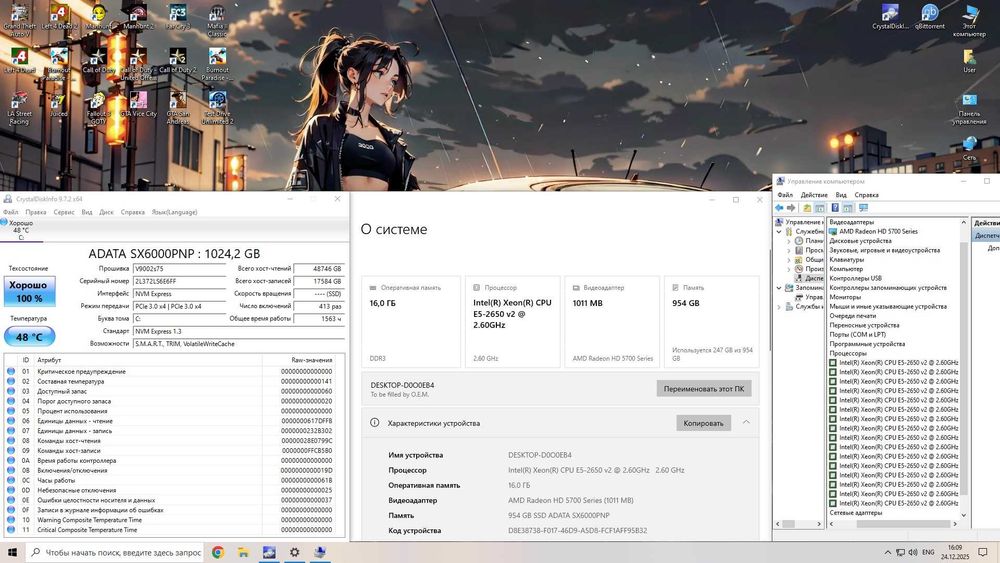The image size is (1000, 563).
Task: Select the C: drive in CrystalDiskInfo's top bar
Action: click(21, 230)
